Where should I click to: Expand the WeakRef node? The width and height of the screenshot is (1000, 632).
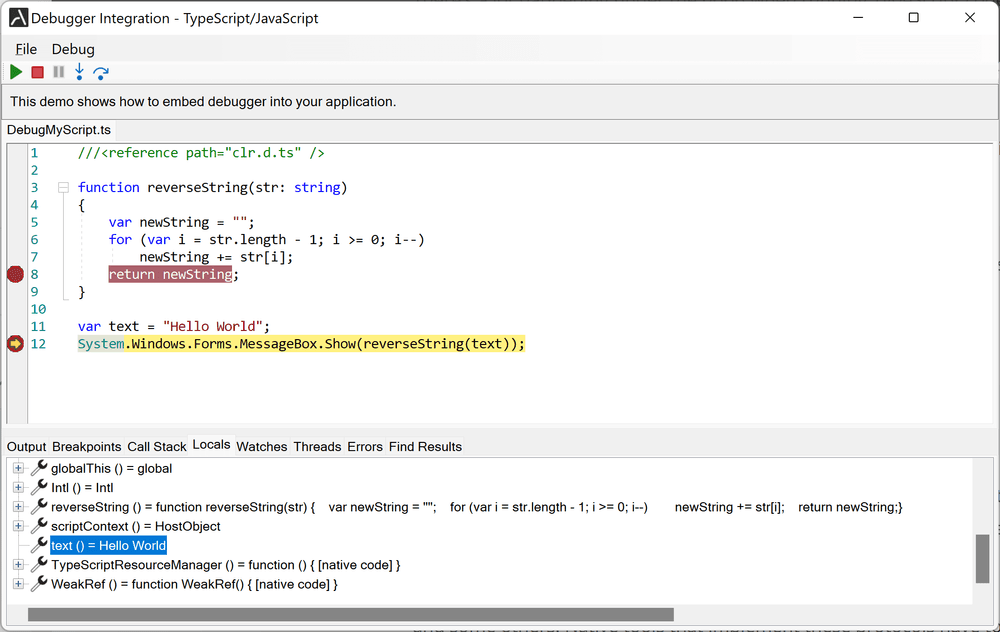pos(18,583)
